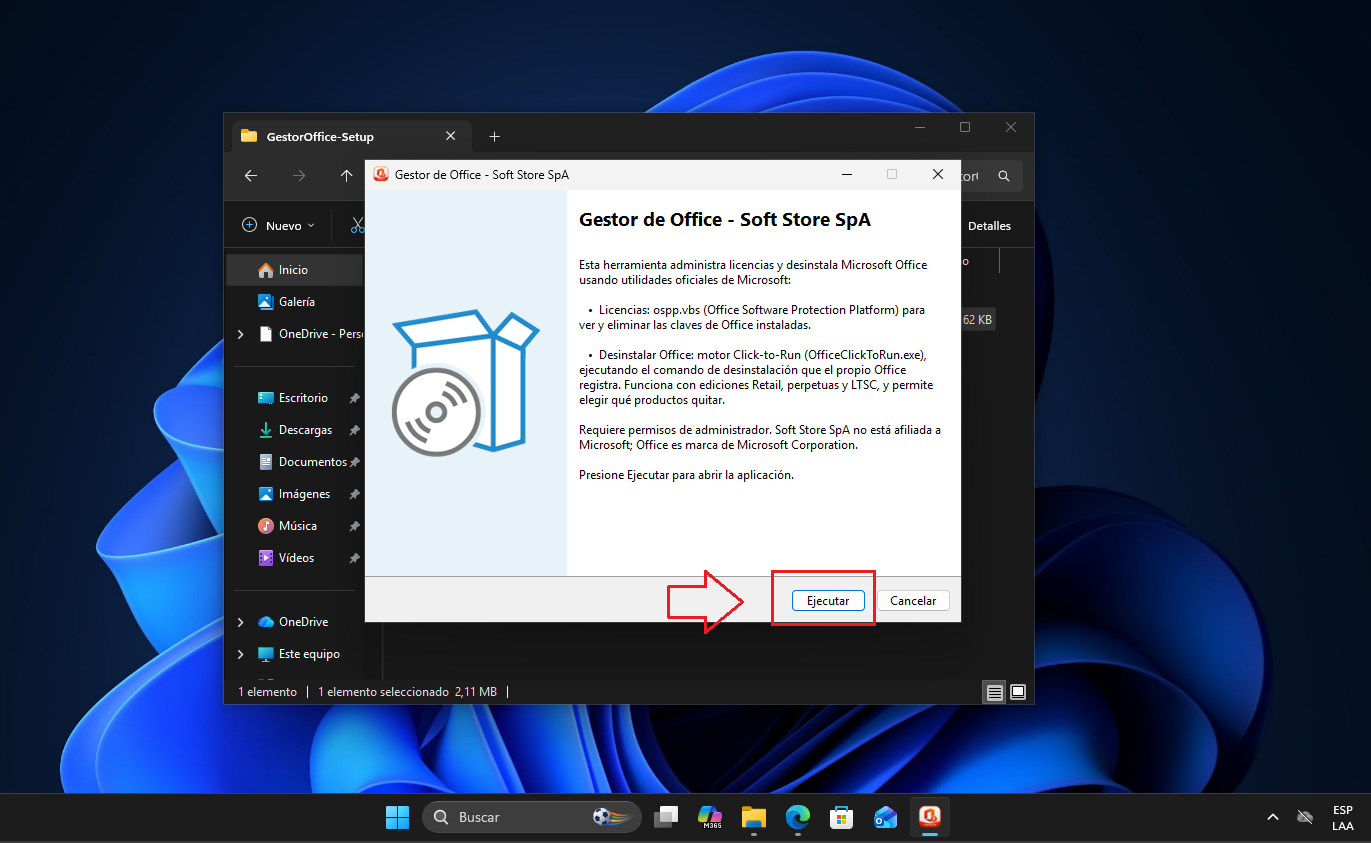The width and height of the screenshot is (1371, 843).
Task: Open the Windows Start menu
Action: click(x=397, y=817)
